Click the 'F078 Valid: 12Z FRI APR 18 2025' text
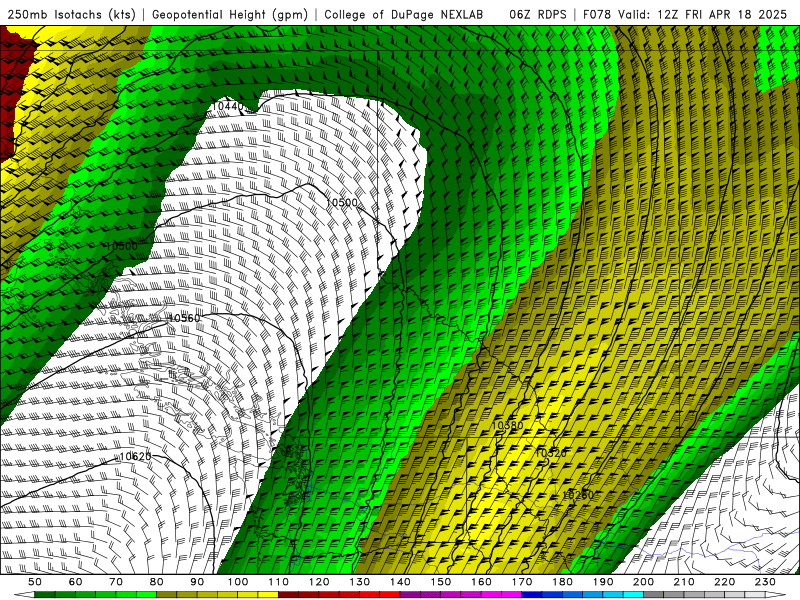This screenshot has width=800, height=600. [x=685, y=15]
